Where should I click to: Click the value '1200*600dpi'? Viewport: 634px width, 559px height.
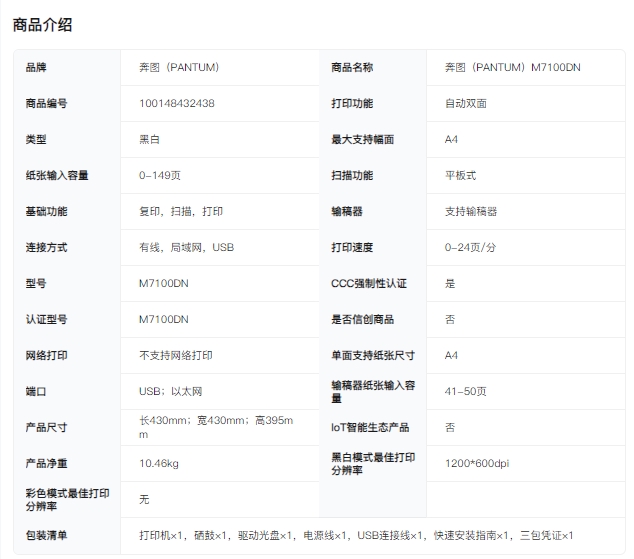477,463
